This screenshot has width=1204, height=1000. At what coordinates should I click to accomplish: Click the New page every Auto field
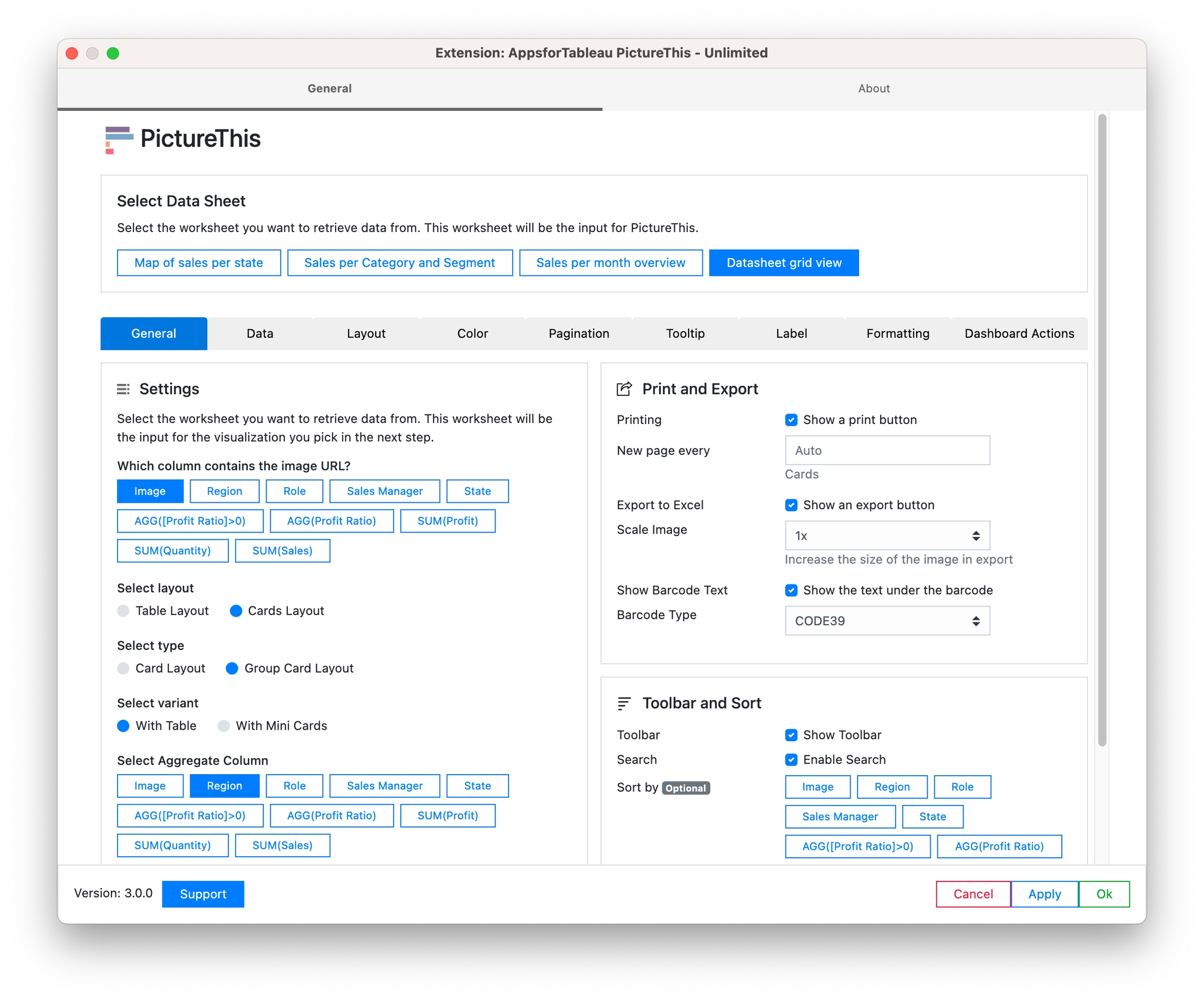click(887, 451)
